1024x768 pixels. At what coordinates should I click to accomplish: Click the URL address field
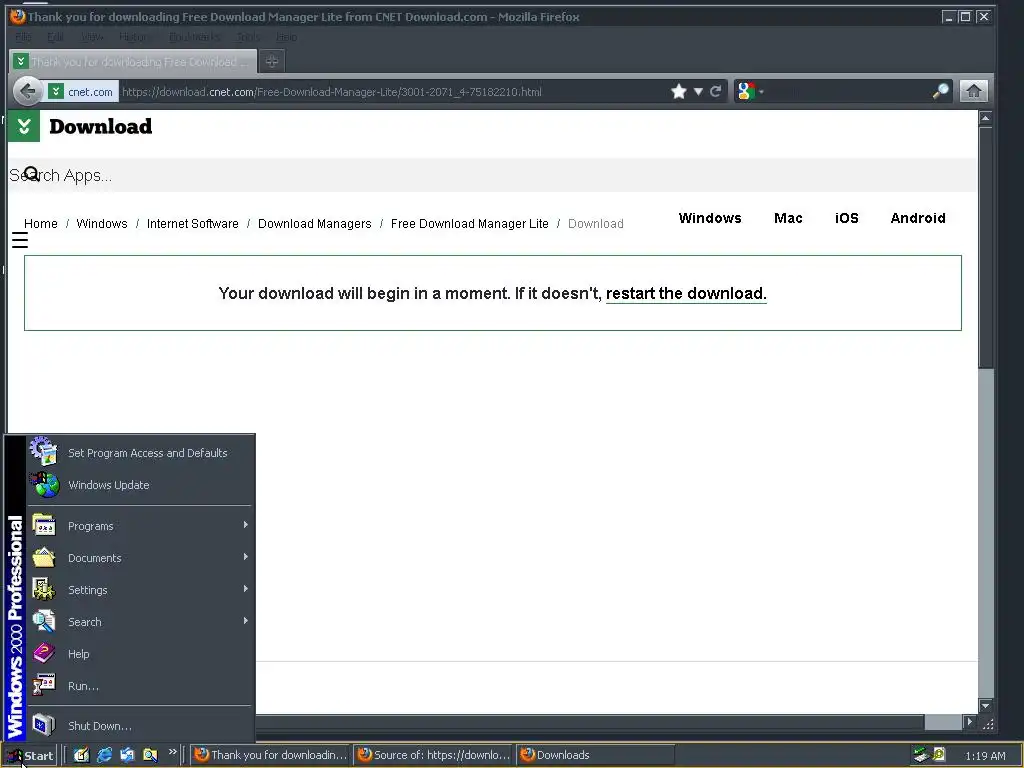392,92
